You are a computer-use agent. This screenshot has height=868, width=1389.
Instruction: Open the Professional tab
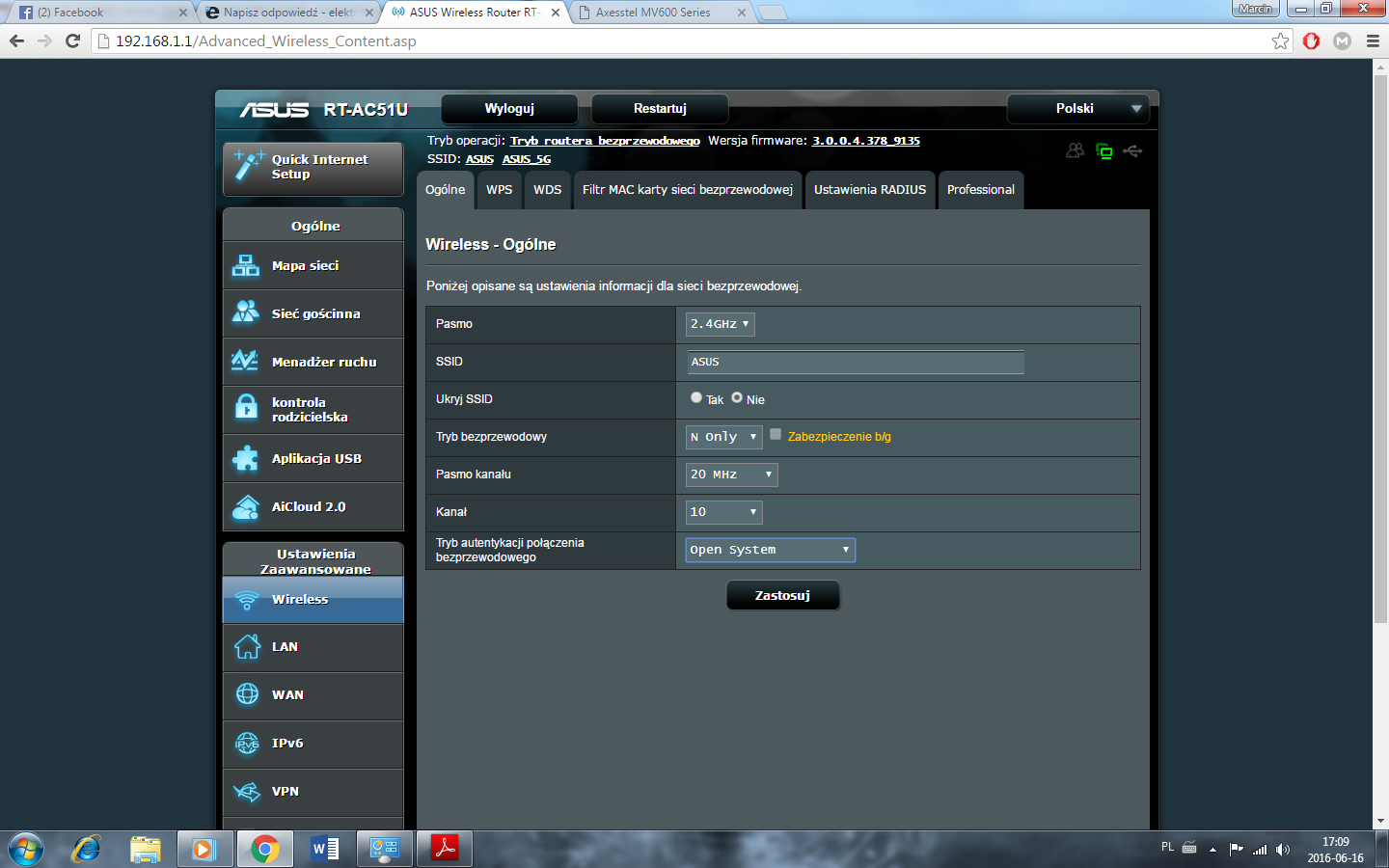pos(981,190)
